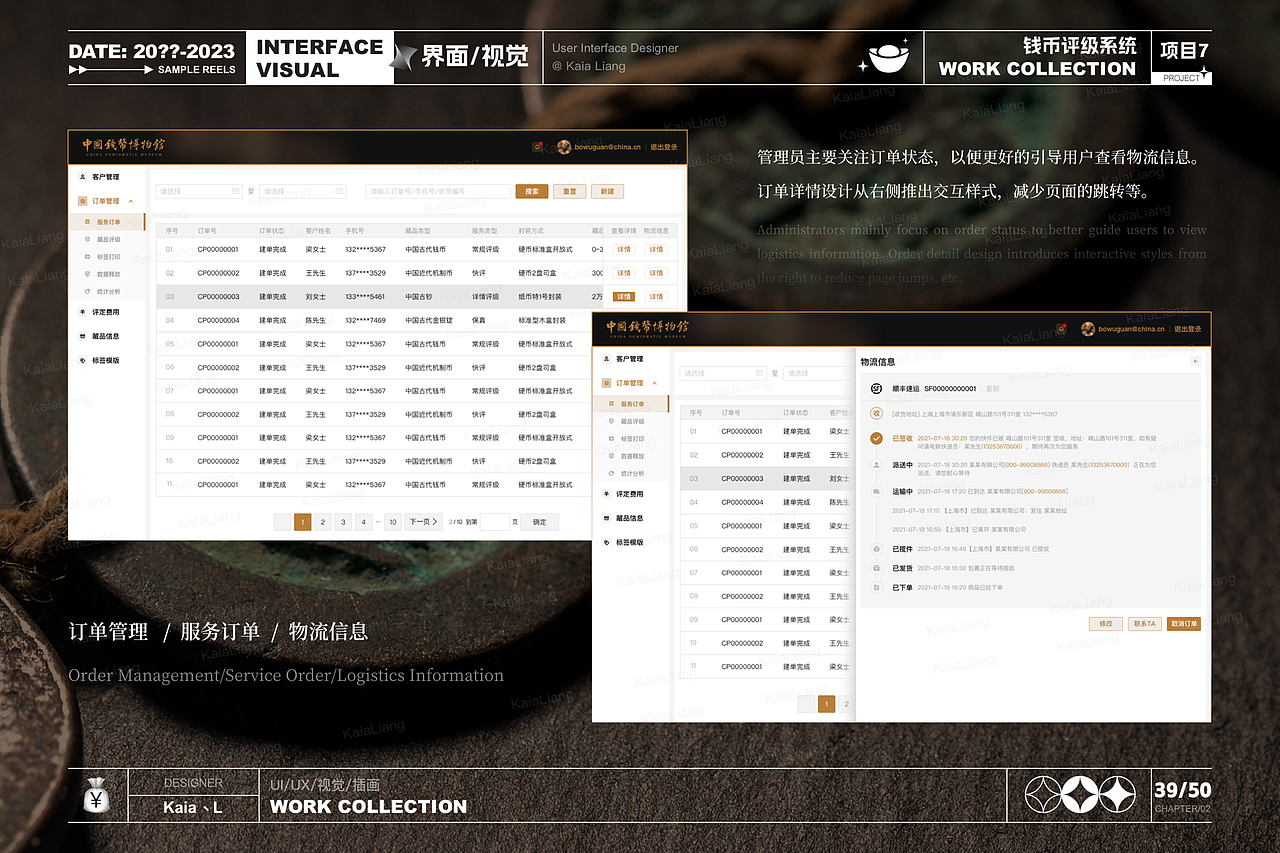Click 下一页 next page button

[x=423, y=522]
